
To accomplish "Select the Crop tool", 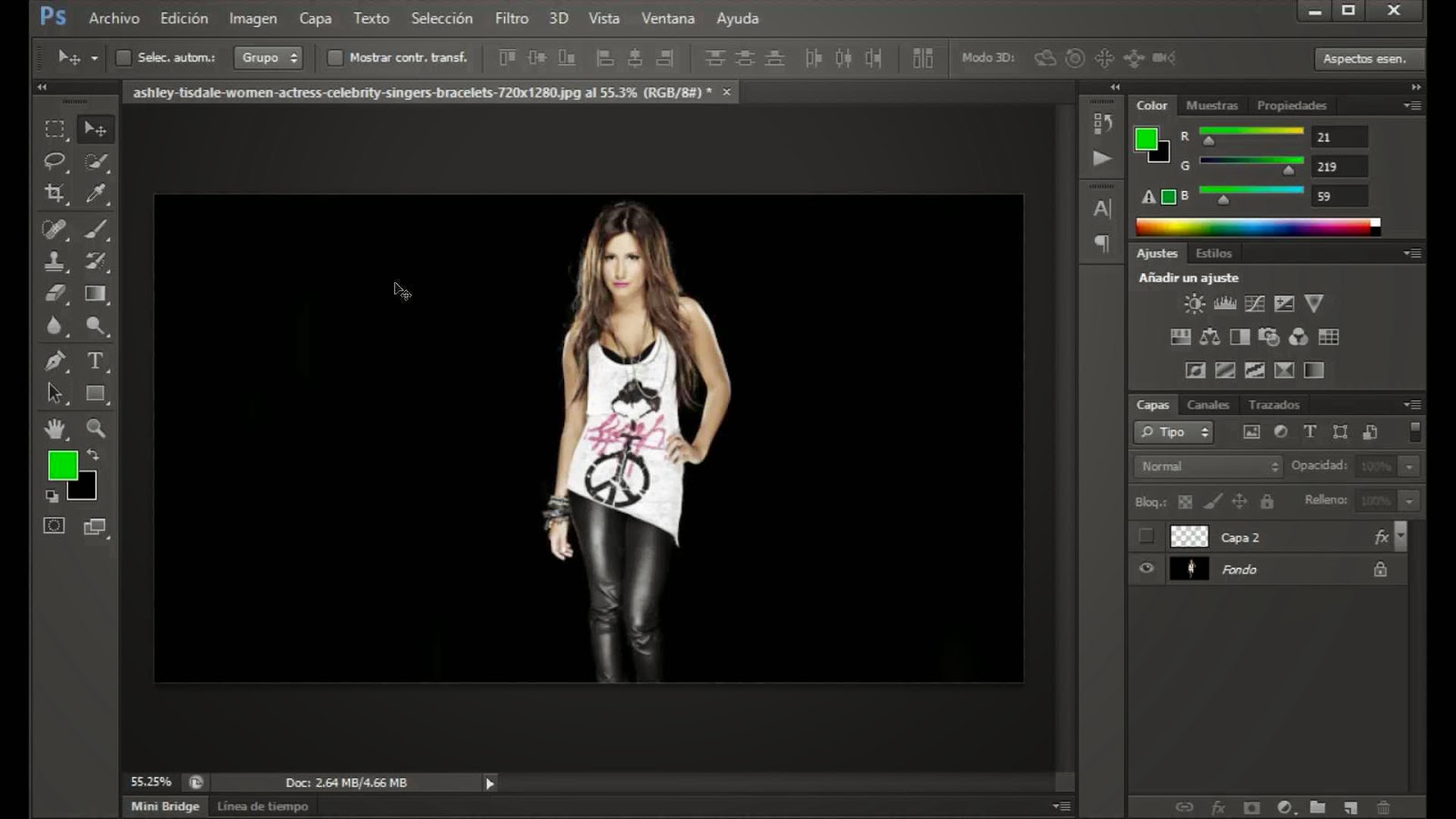I will (55, 193).
